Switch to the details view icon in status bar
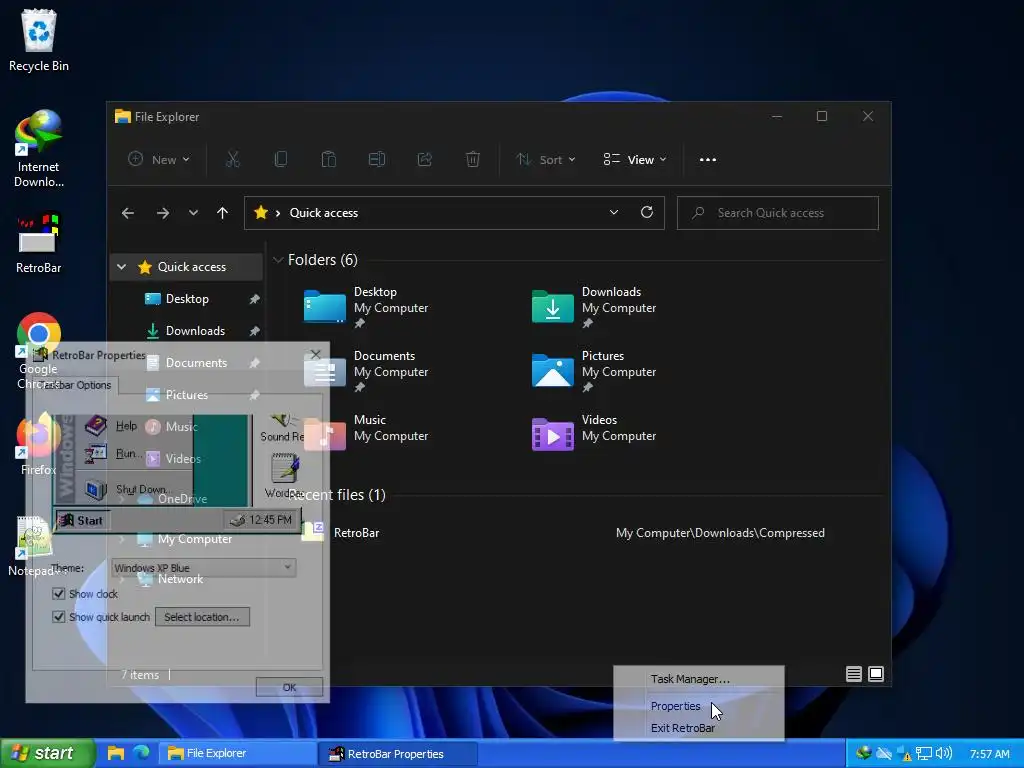Image resolution: width=1024 pixels, height=768 pixels. click(854, 674)
